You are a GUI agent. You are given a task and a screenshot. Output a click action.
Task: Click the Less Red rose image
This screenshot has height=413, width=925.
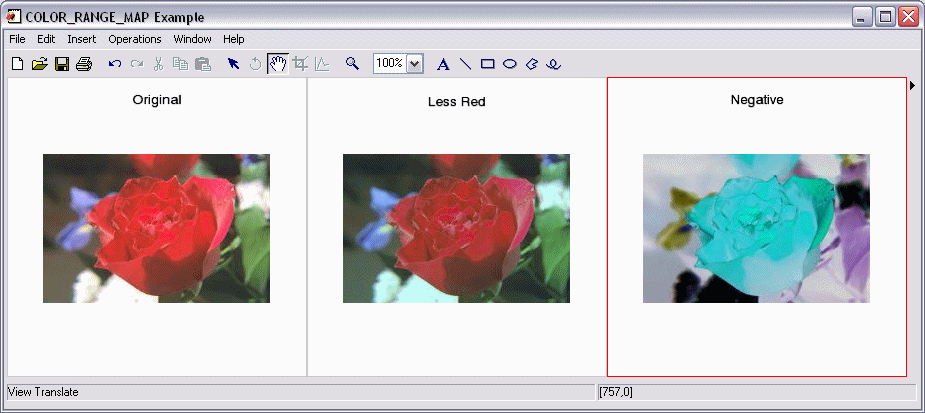click(457, 228)
